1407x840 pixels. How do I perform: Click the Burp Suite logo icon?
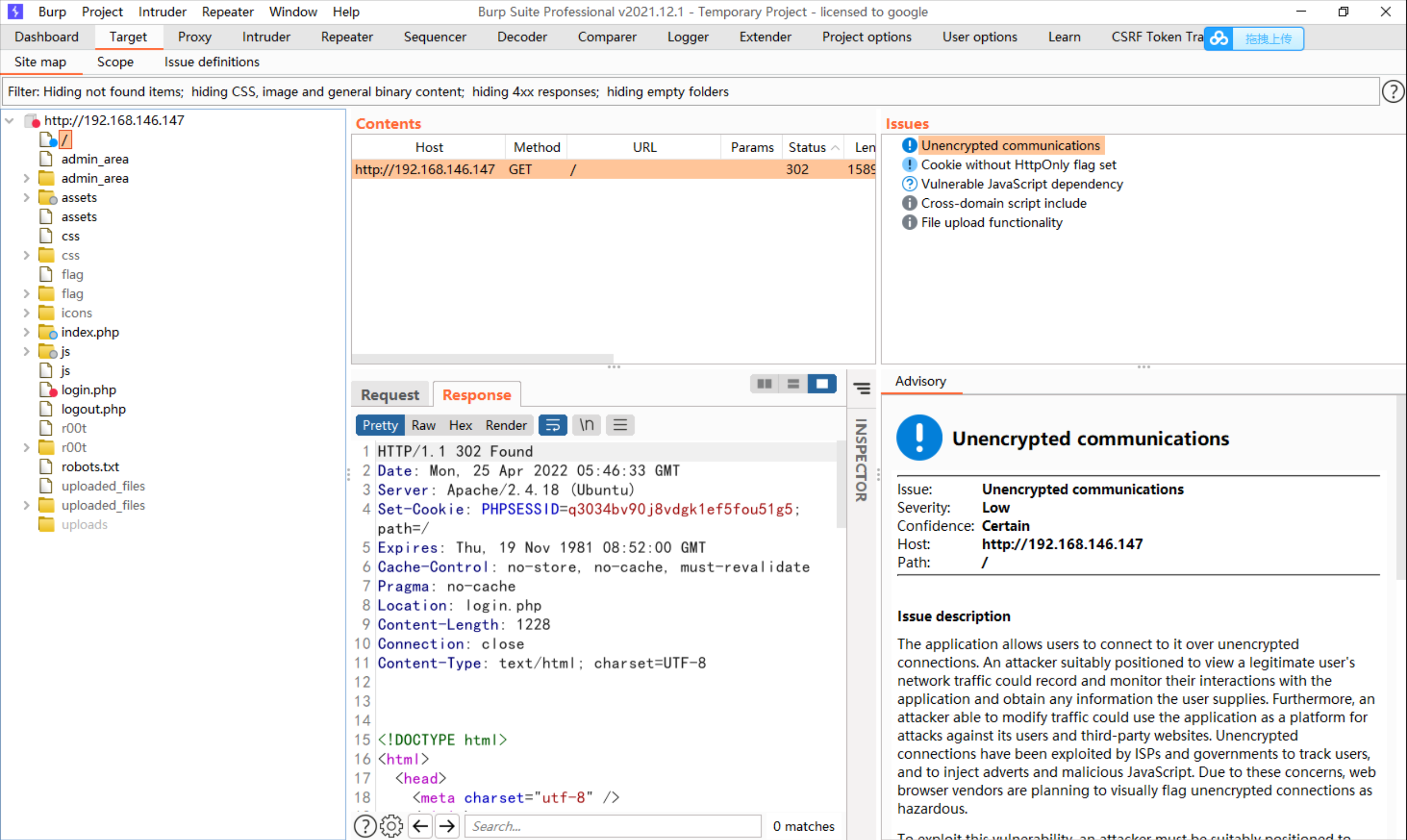pyautogui.click(x=15, y=12)
